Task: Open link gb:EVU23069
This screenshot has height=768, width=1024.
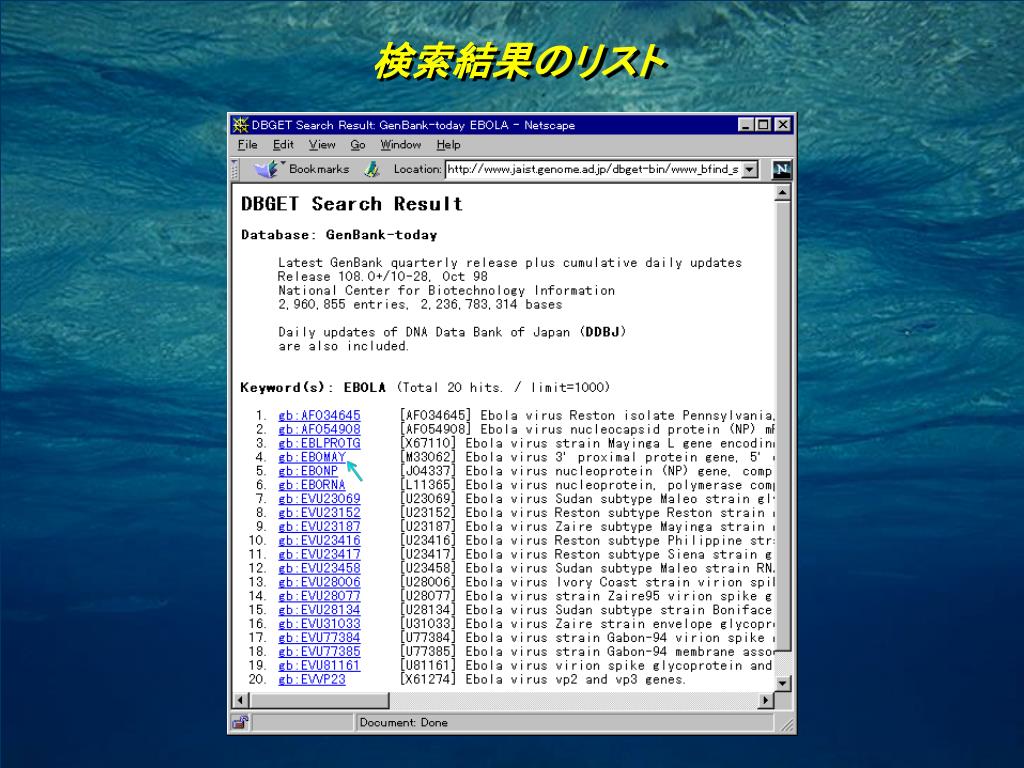Action: pyautogui.click(x=319, y=498)
